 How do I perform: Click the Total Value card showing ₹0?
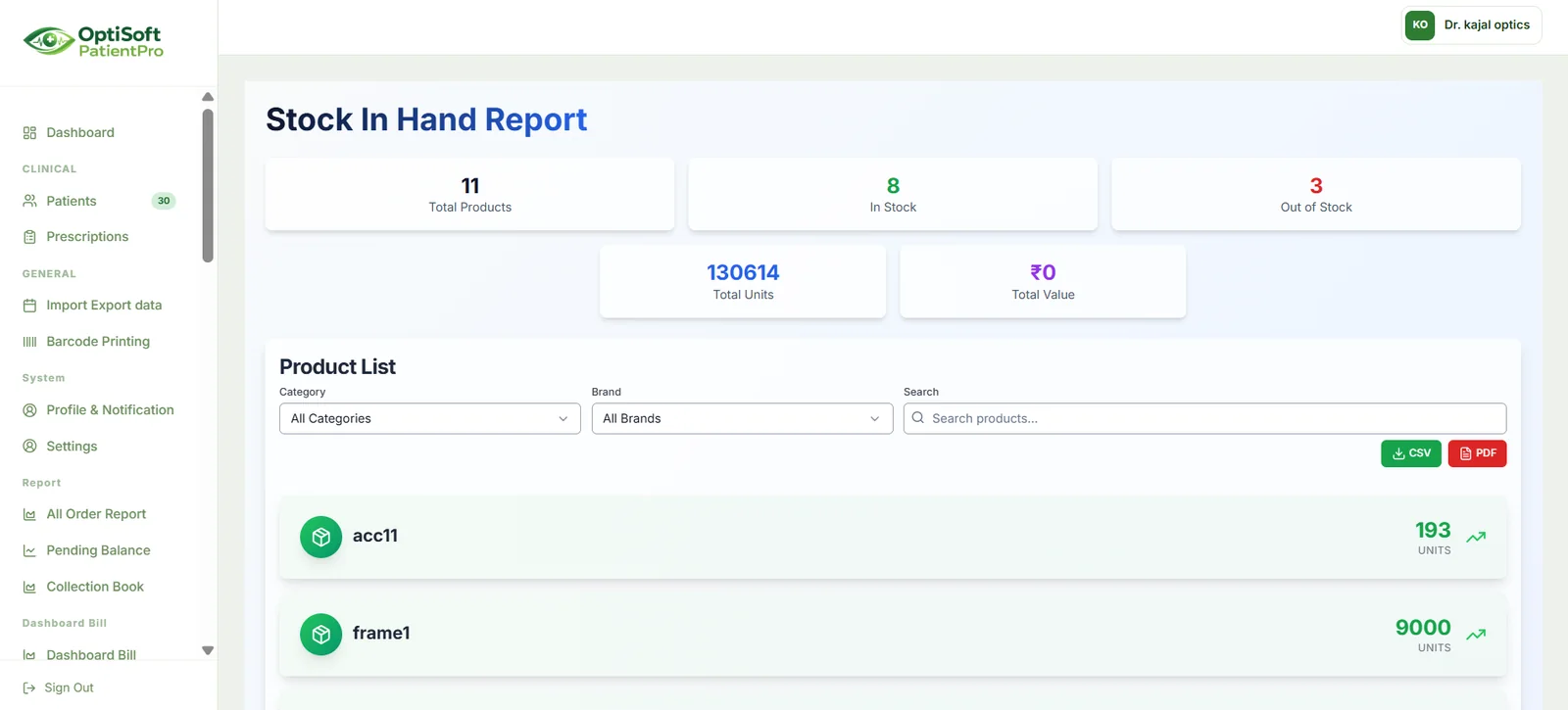pyautogui.click(x=1043, y=281)
